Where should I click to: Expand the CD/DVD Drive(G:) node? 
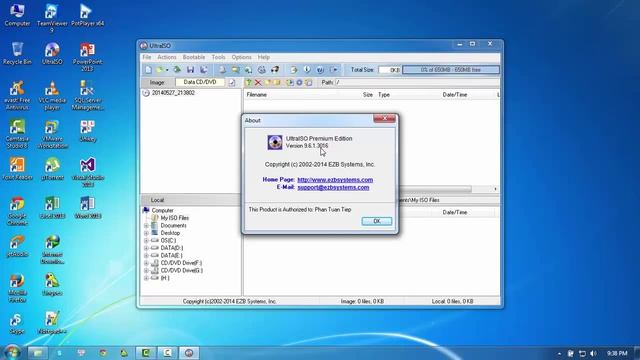(146, 271)
